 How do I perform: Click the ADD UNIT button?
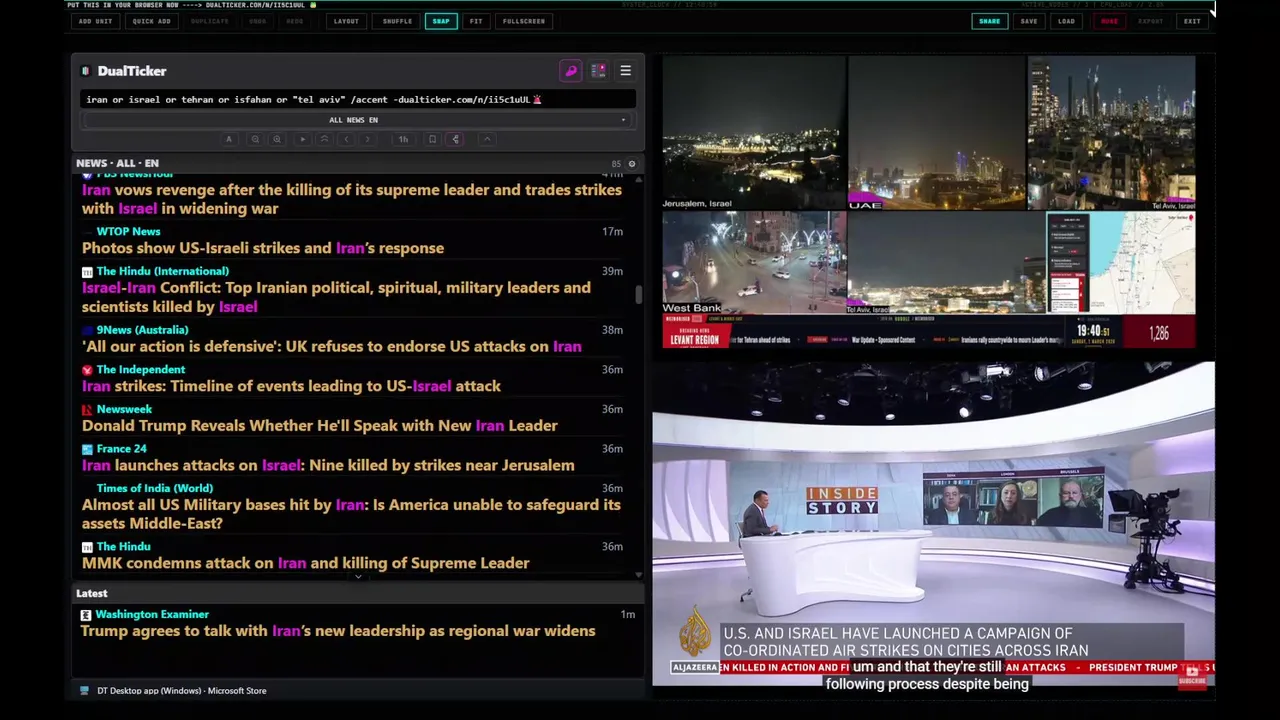(95, 21)
